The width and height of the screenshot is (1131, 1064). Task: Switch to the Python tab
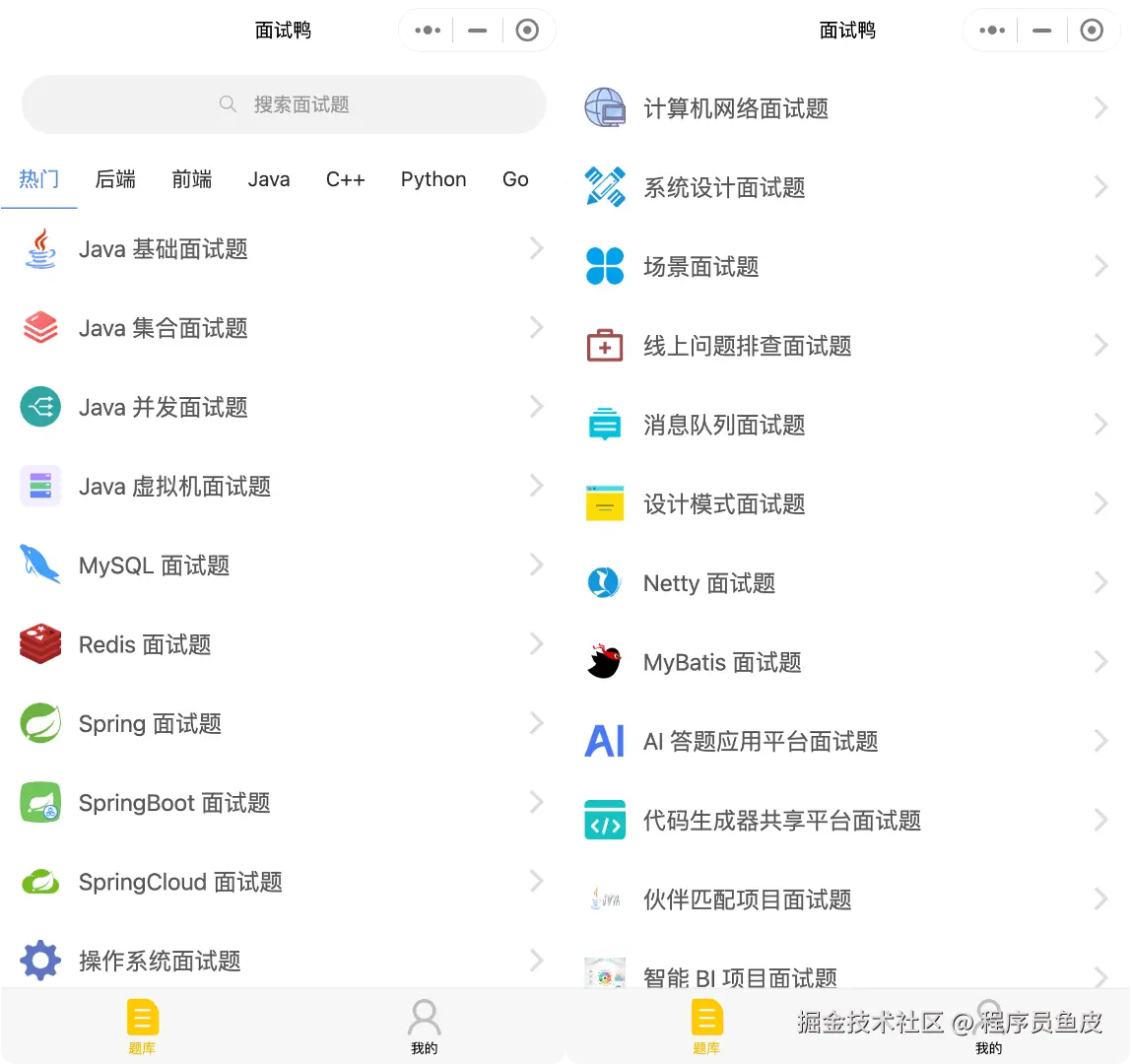point(433,179)
